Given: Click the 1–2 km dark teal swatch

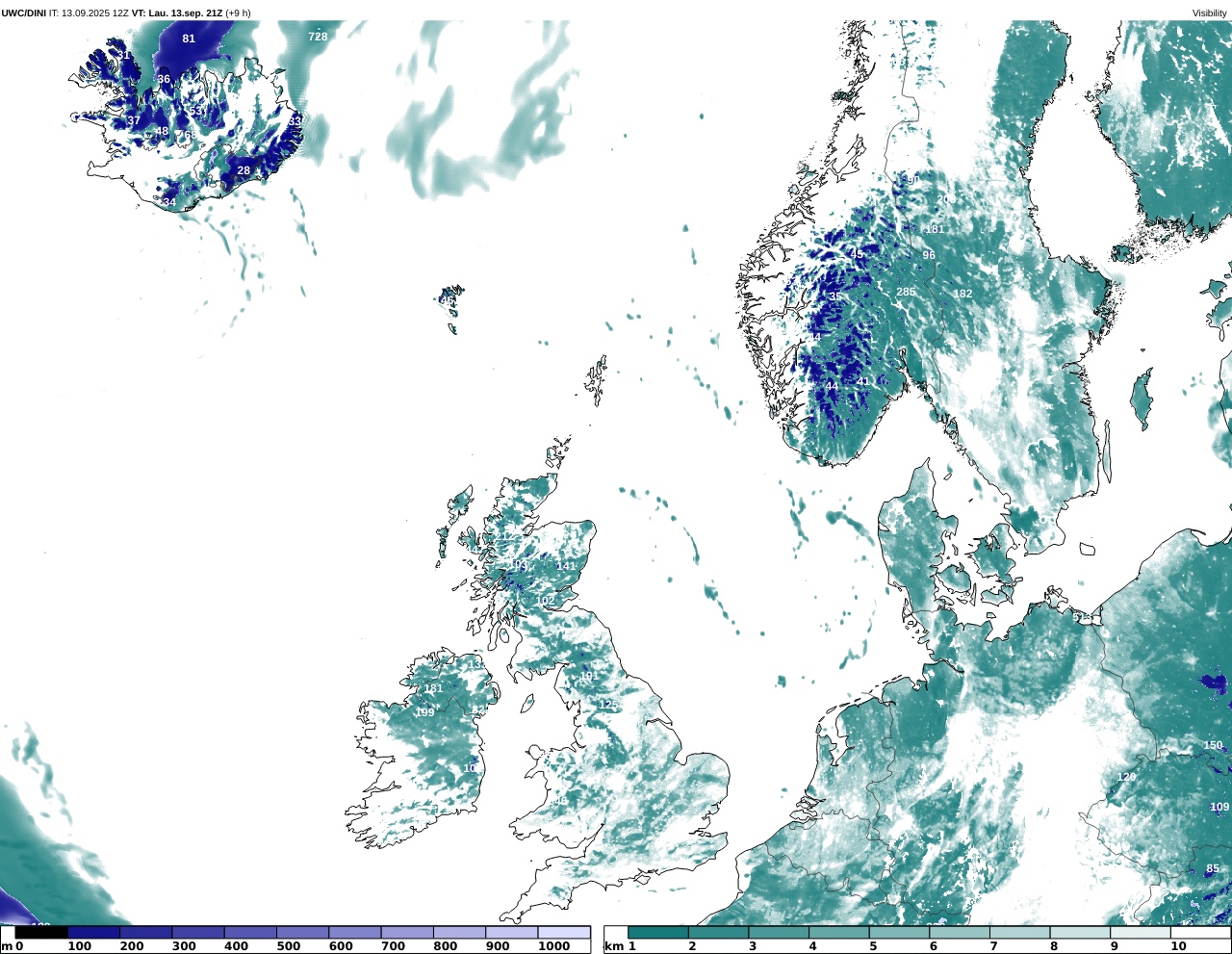Looking at the screenshot, I should (x=658, y=932).
